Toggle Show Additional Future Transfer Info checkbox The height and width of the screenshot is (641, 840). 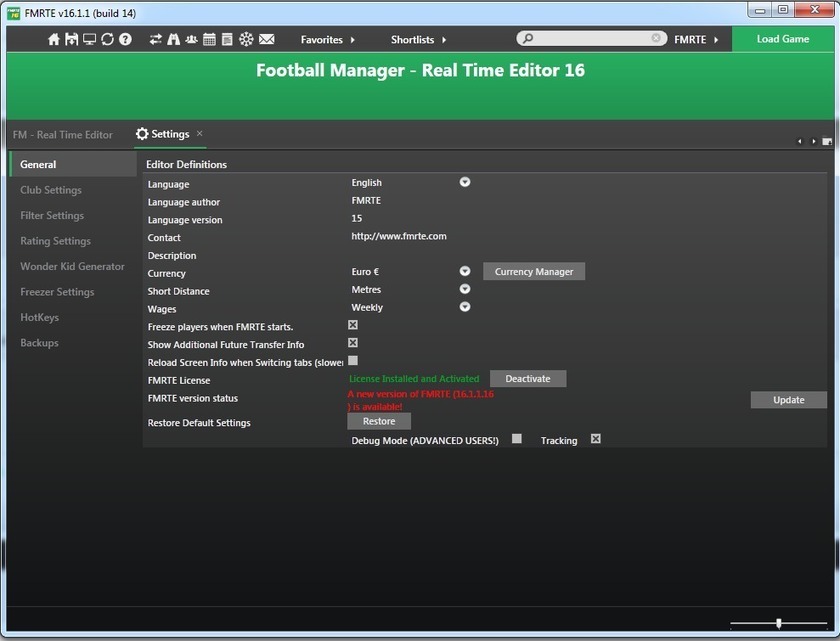pos(353,343)
